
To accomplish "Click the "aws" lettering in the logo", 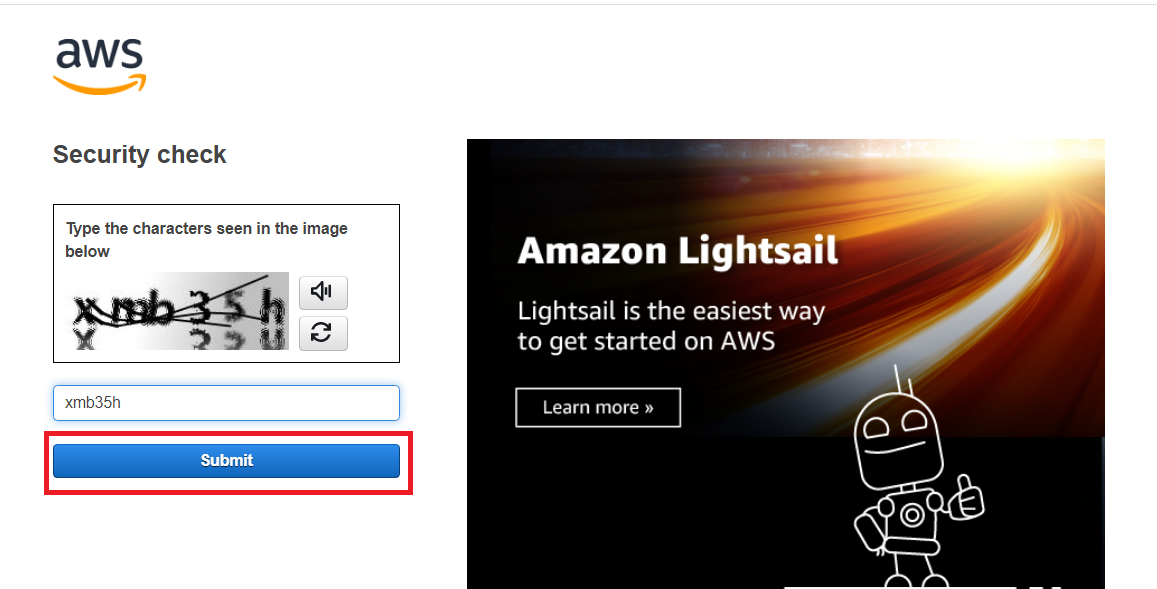I will coord(100,55).
